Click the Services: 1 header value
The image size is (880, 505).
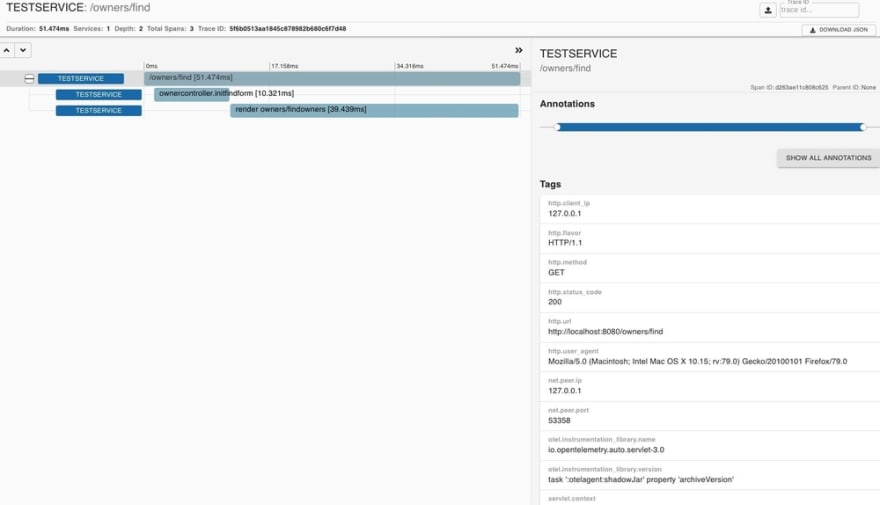[x=91, y=29]
